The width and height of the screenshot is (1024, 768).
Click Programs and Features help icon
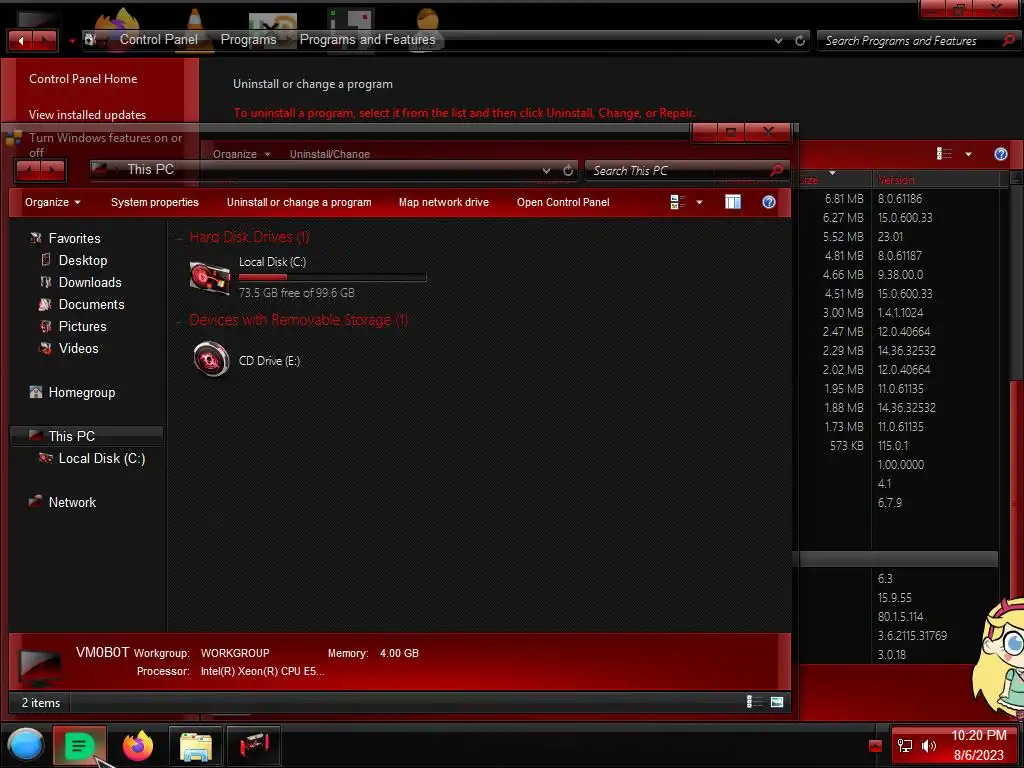(x=1000, y=154)
